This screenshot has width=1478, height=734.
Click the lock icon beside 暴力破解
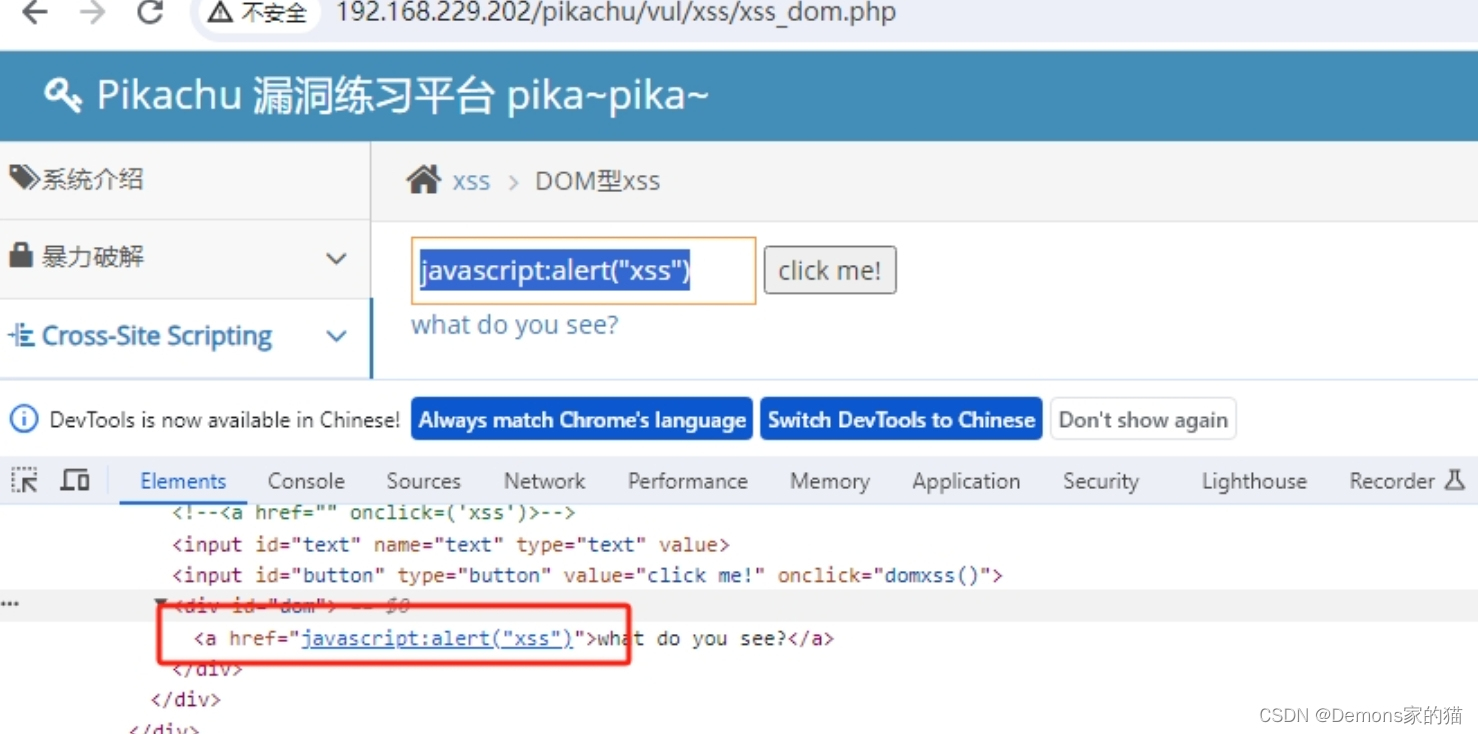pyautogui.click(x=21, y=256)
